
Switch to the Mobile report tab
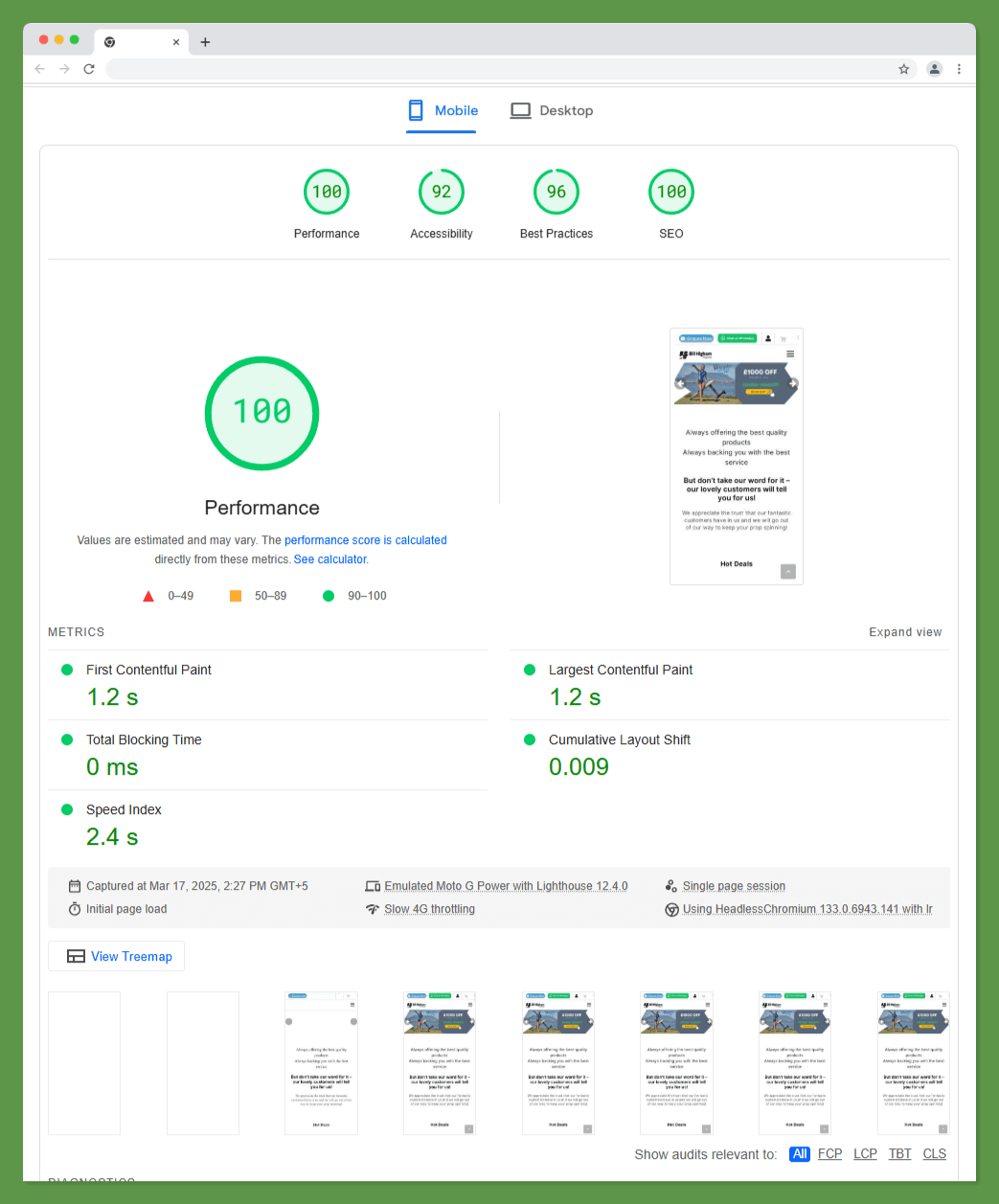click(442, 111)
